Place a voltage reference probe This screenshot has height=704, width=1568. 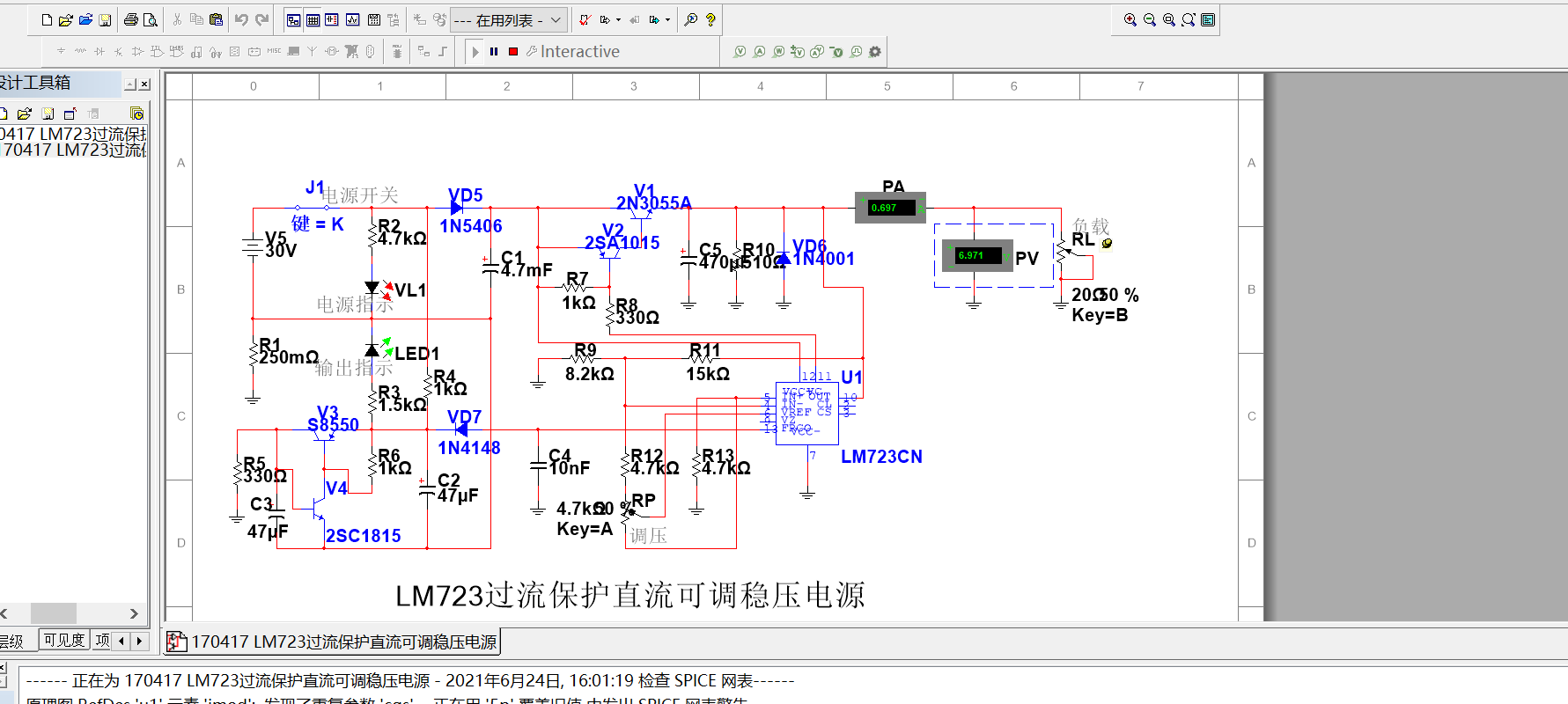836,52
